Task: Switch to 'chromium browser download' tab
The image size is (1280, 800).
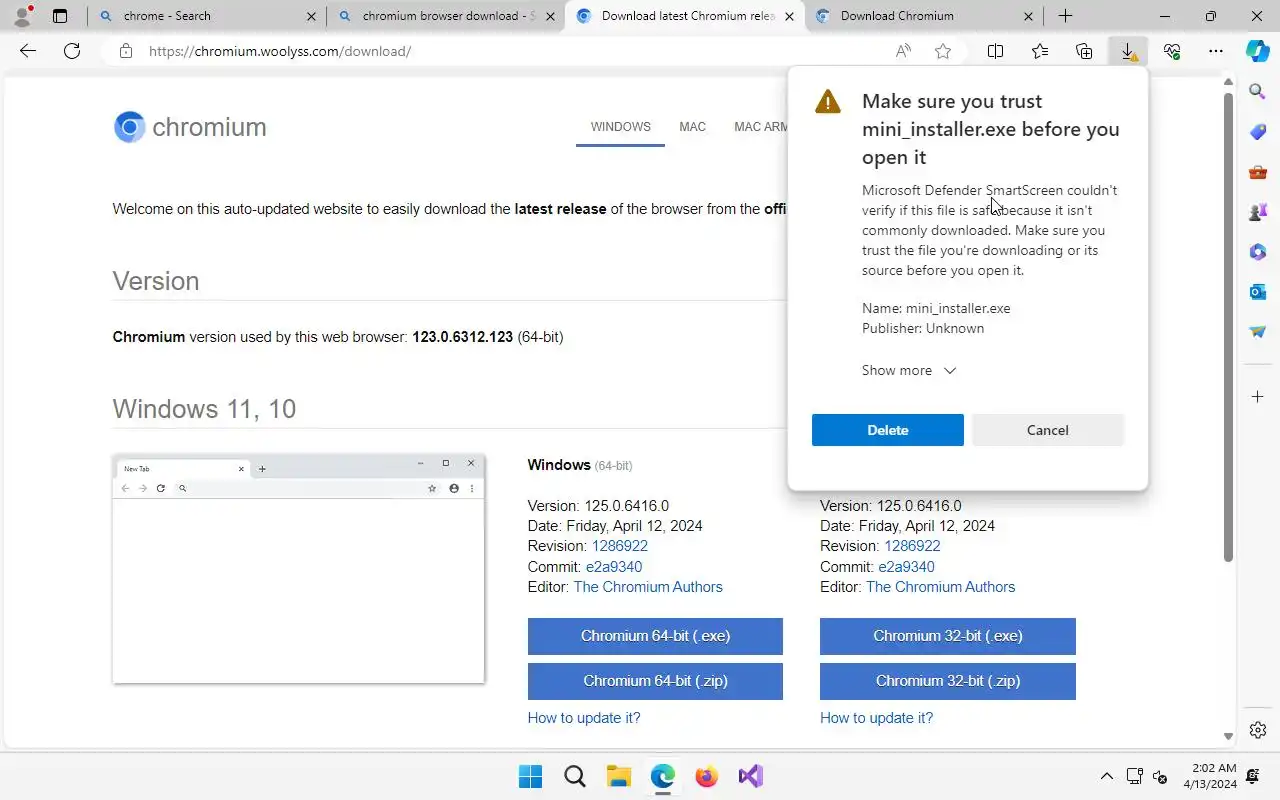Action: click(x=446, y=16)
